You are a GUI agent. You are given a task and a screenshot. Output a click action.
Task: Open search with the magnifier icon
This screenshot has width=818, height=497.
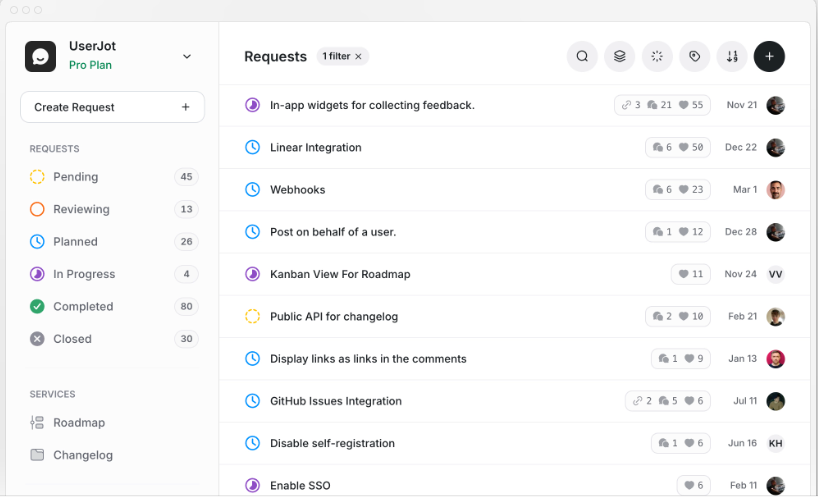click(x=582, y=57)
